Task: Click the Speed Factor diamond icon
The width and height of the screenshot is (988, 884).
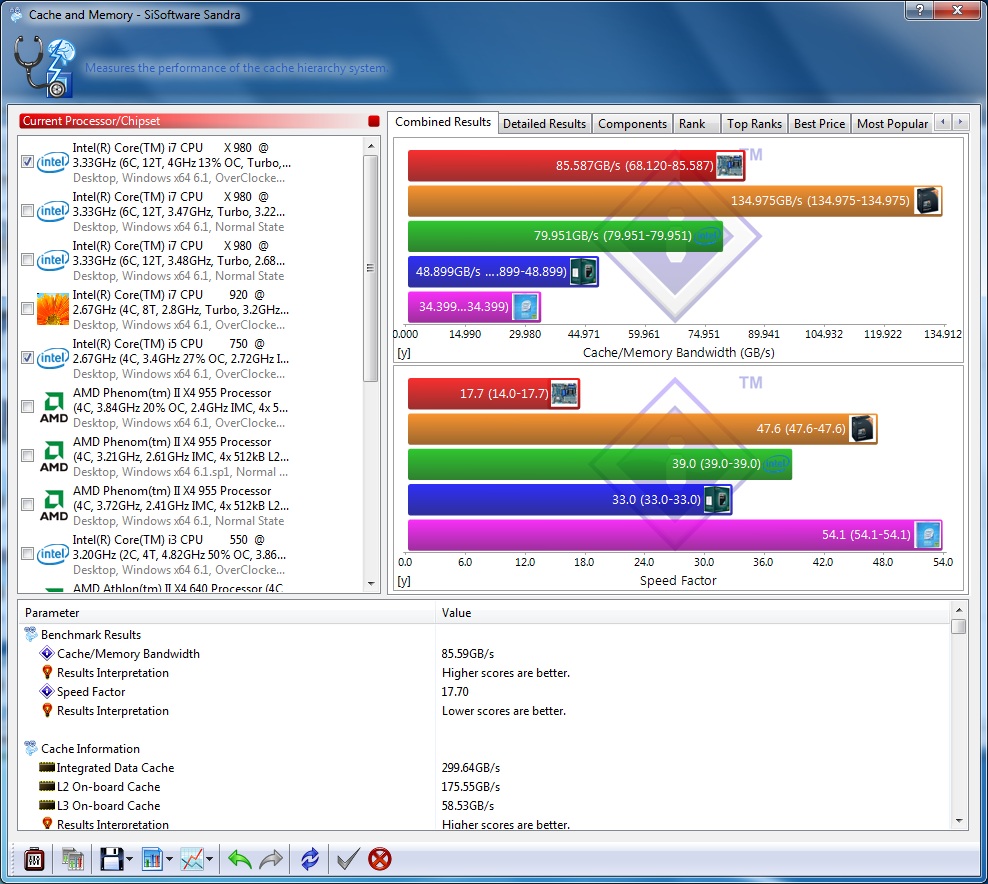Action: (47, 691)
